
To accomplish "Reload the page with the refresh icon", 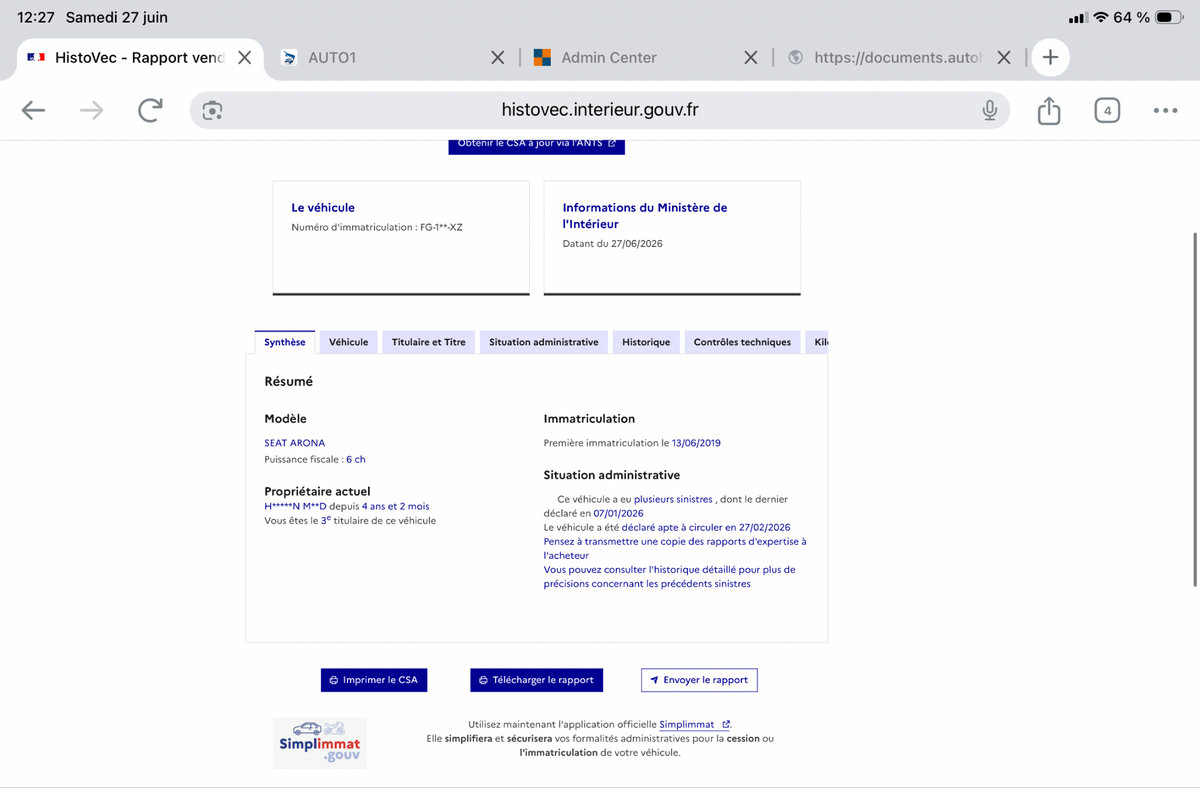I will click(150, 111).
